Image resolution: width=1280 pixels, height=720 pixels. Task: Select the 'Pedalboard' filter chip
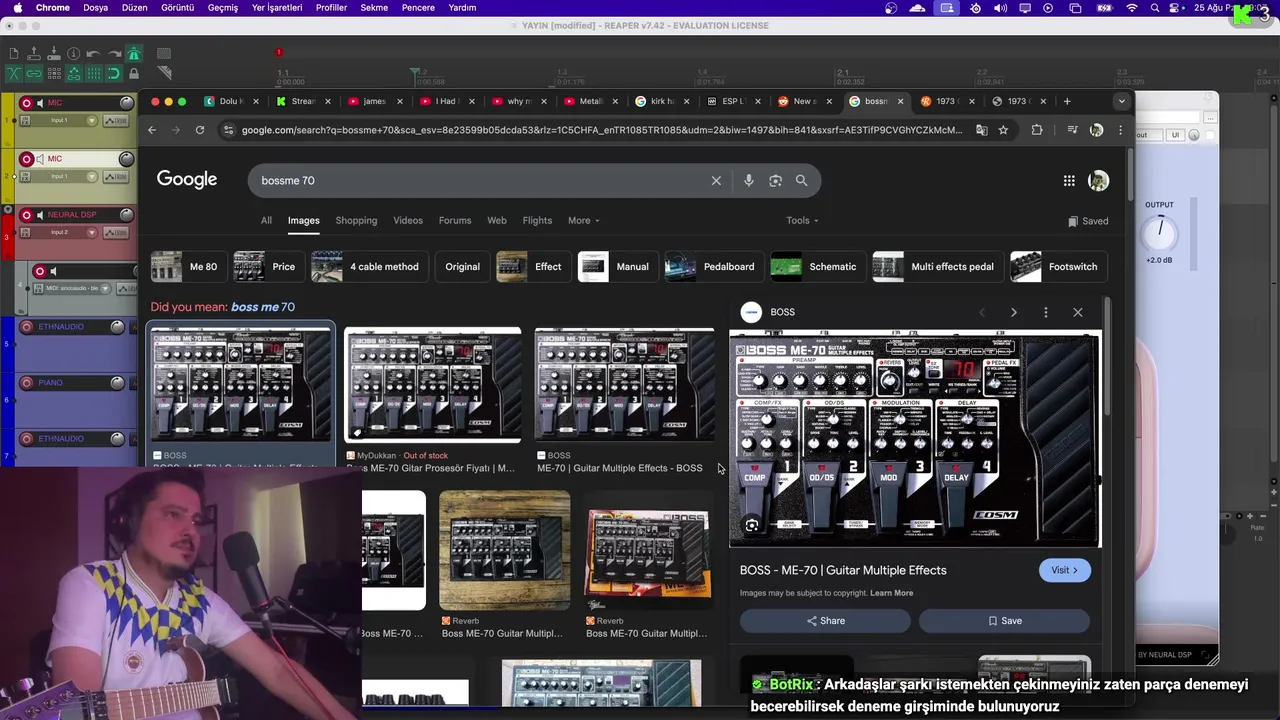pos(714,267)
